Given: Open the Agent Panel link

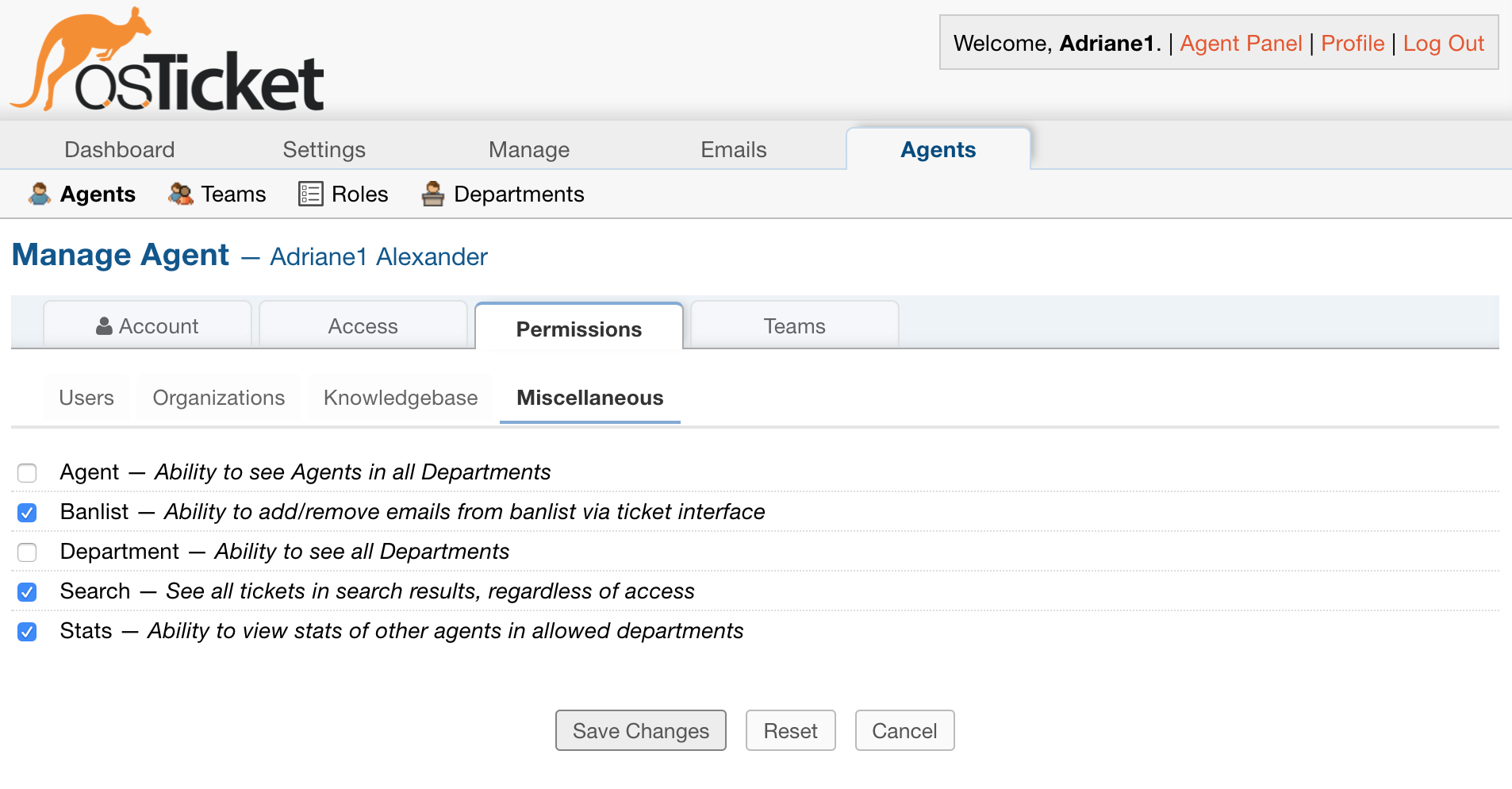Looking at the screenshot, I should click(1240, 44).
